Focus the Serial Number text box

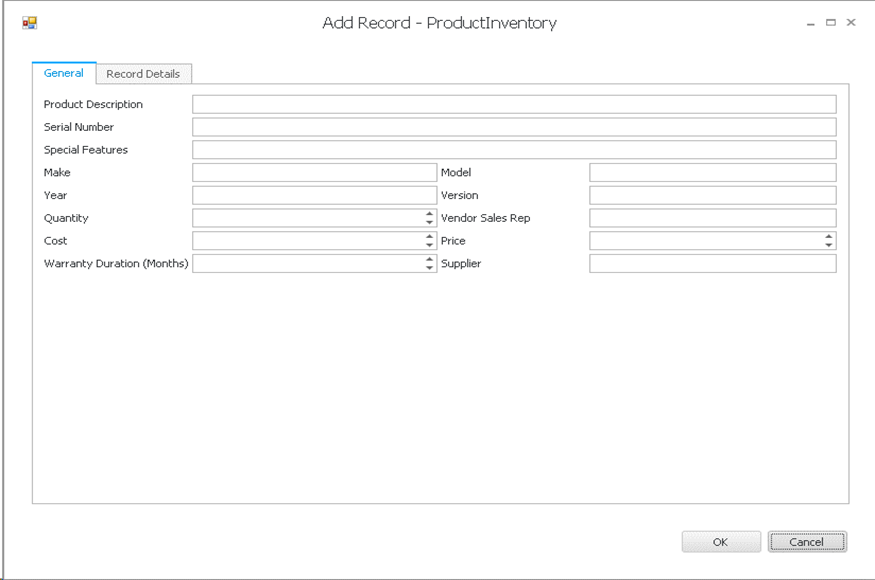(513, 127)
